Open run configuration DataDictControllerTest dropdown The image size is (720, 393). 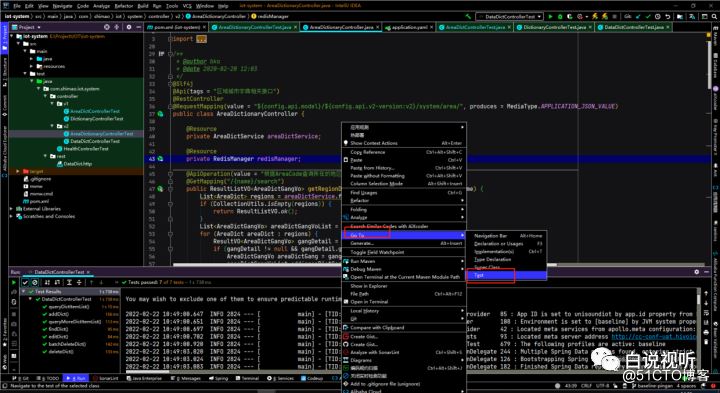tap(509, 17)
